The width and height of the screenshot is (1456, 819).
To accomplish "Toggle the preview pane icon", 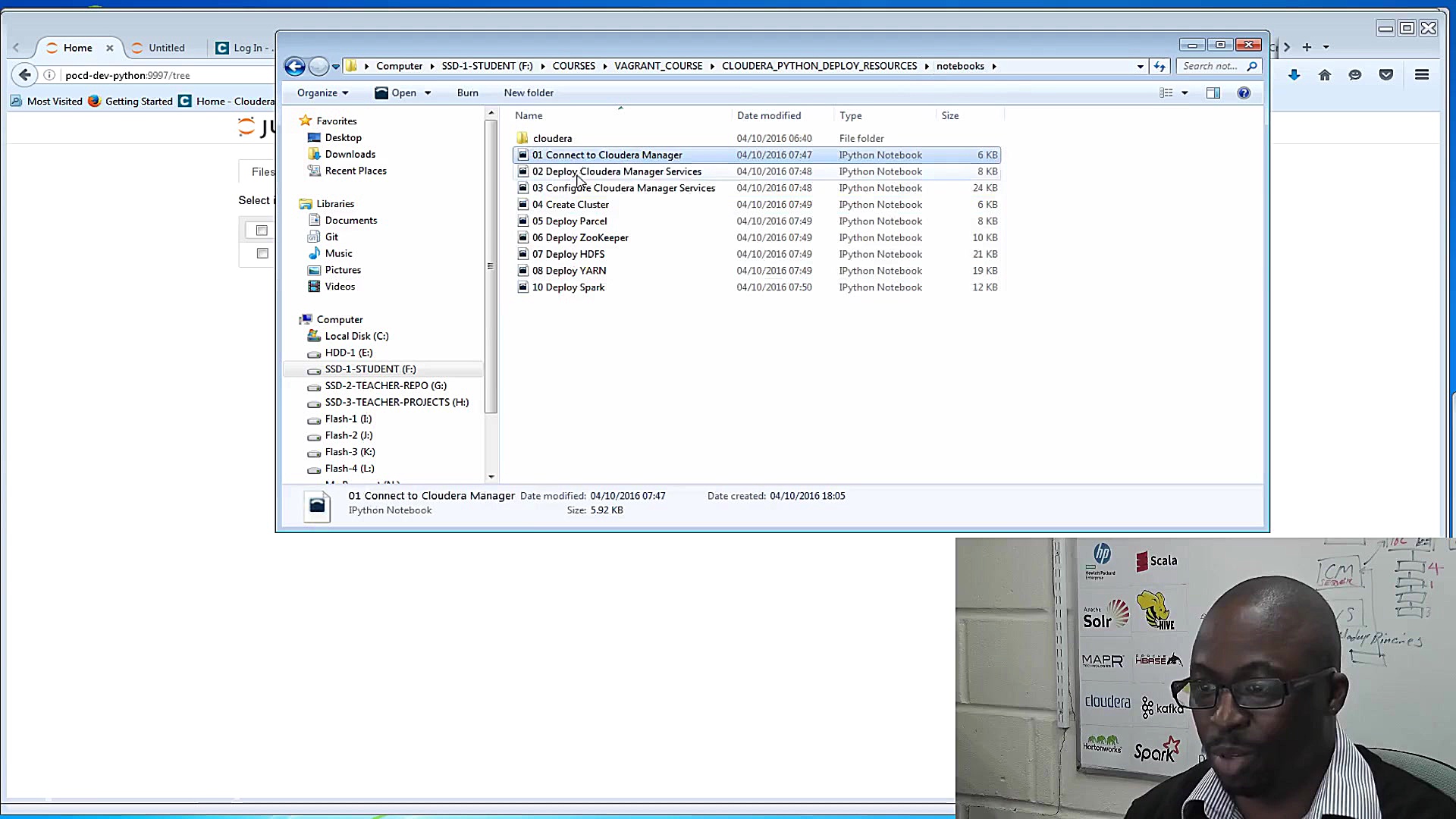I will [x=1213, y=93].
